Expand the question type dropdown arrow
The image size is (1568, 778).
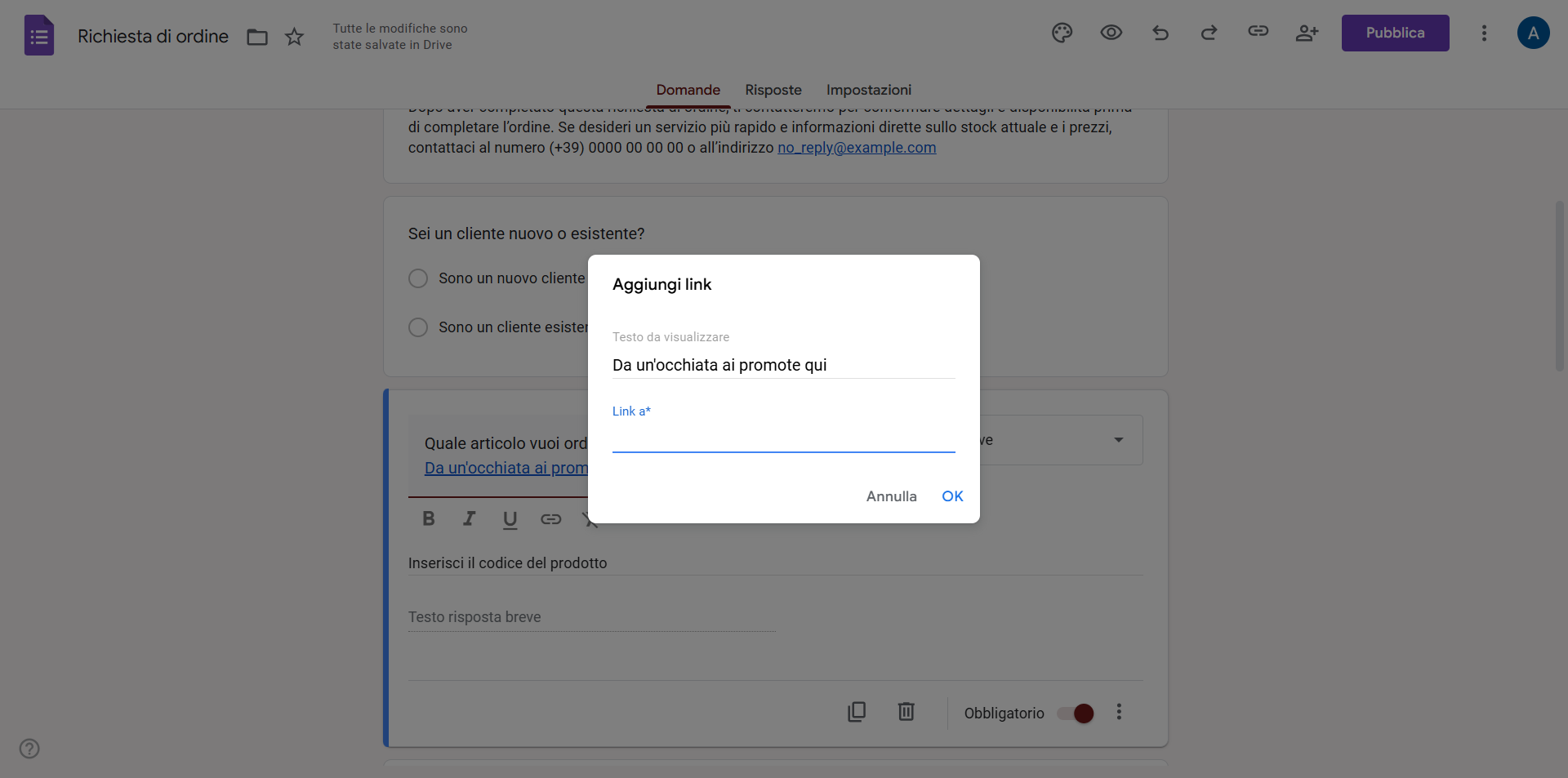pyautogui.click(x=1119, y=440)
